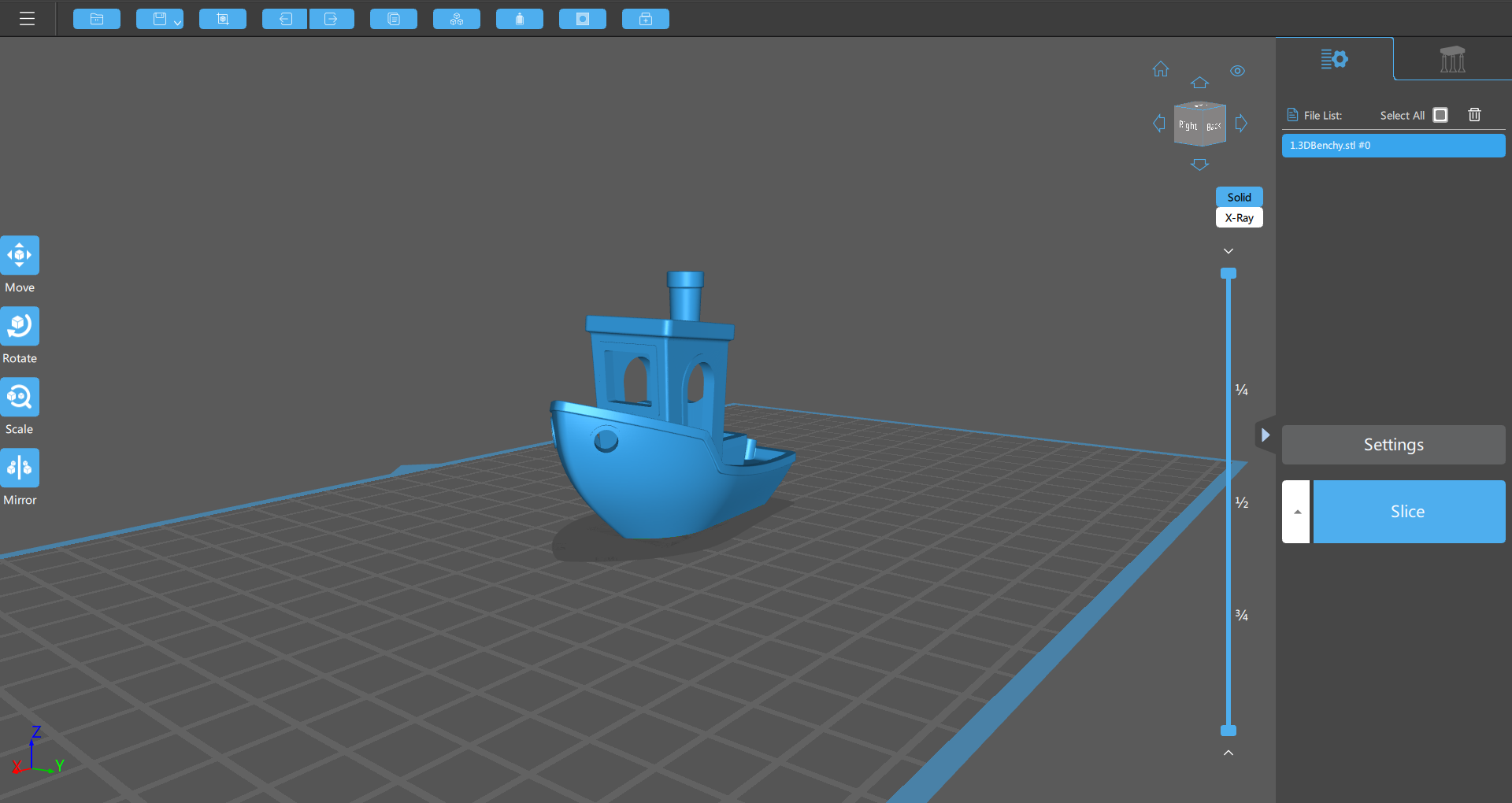This screenshot has height=803, width=1512.
Task: Click the auto layout cubes icon
Action: click(457, 19)
